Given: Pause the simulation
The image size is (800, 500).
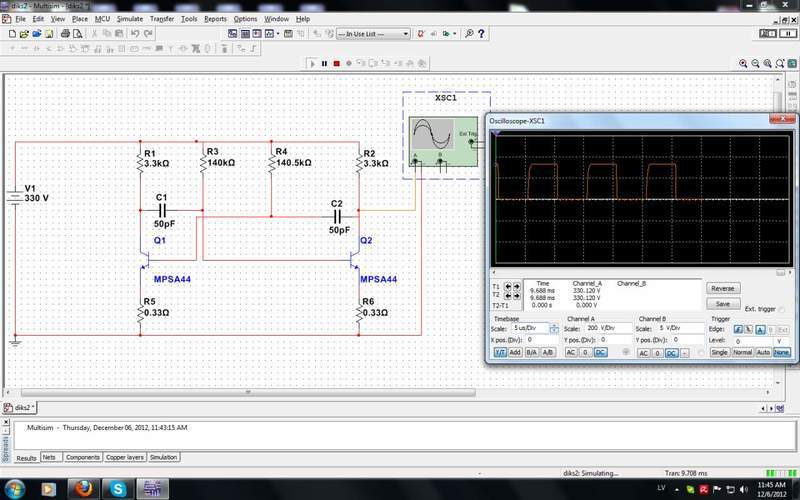Looking at the screenshot, I should coord(324,63).
